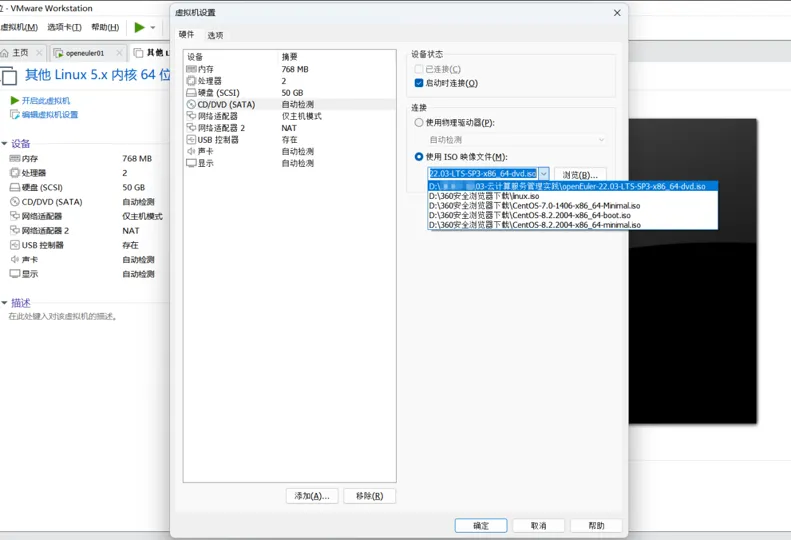Collapse the 描述 section in the main window
The height and width of the screenshot is (540, 791).
coord(5,303)
